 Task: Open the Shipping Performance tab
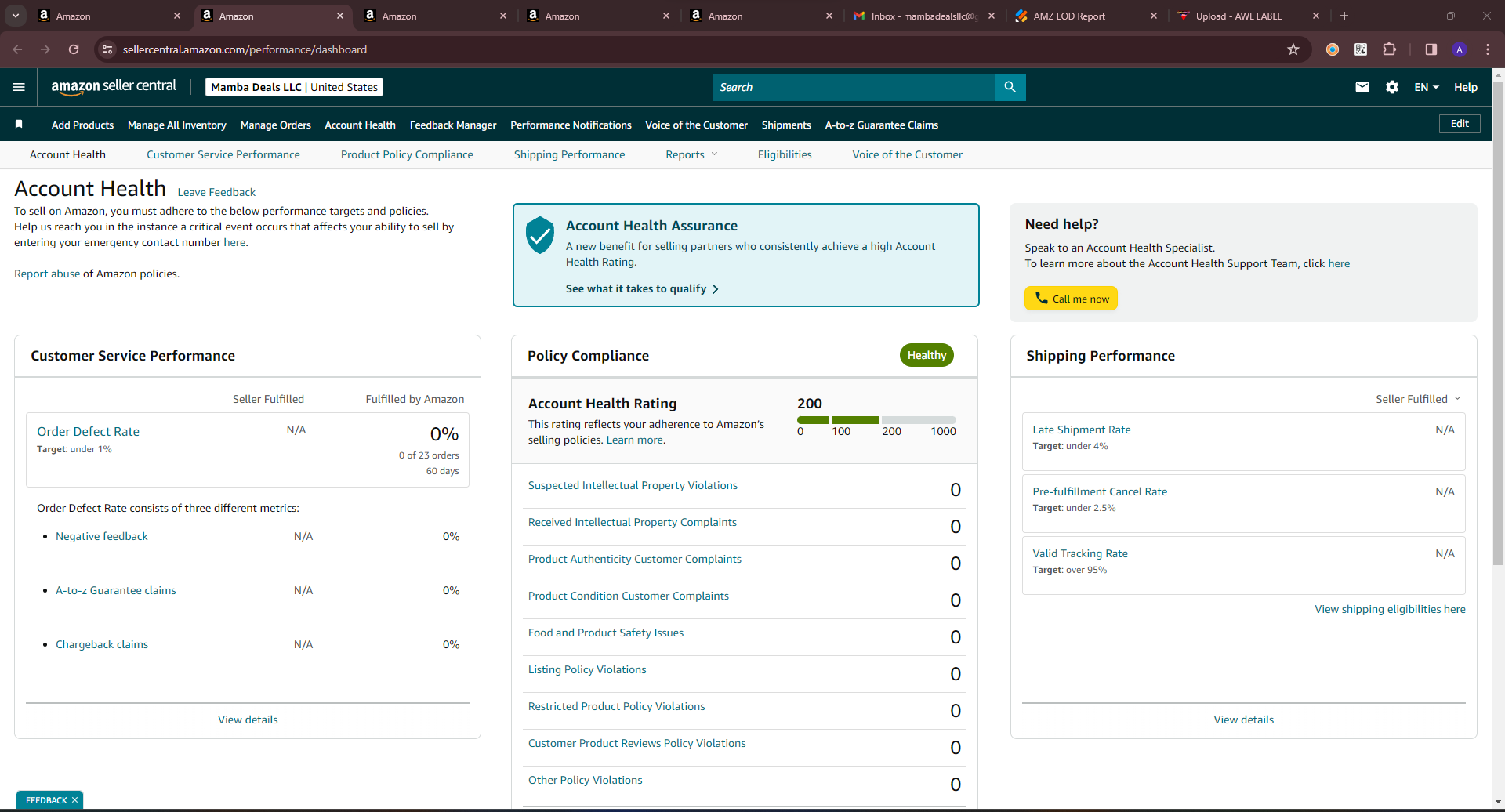(570, 154)
